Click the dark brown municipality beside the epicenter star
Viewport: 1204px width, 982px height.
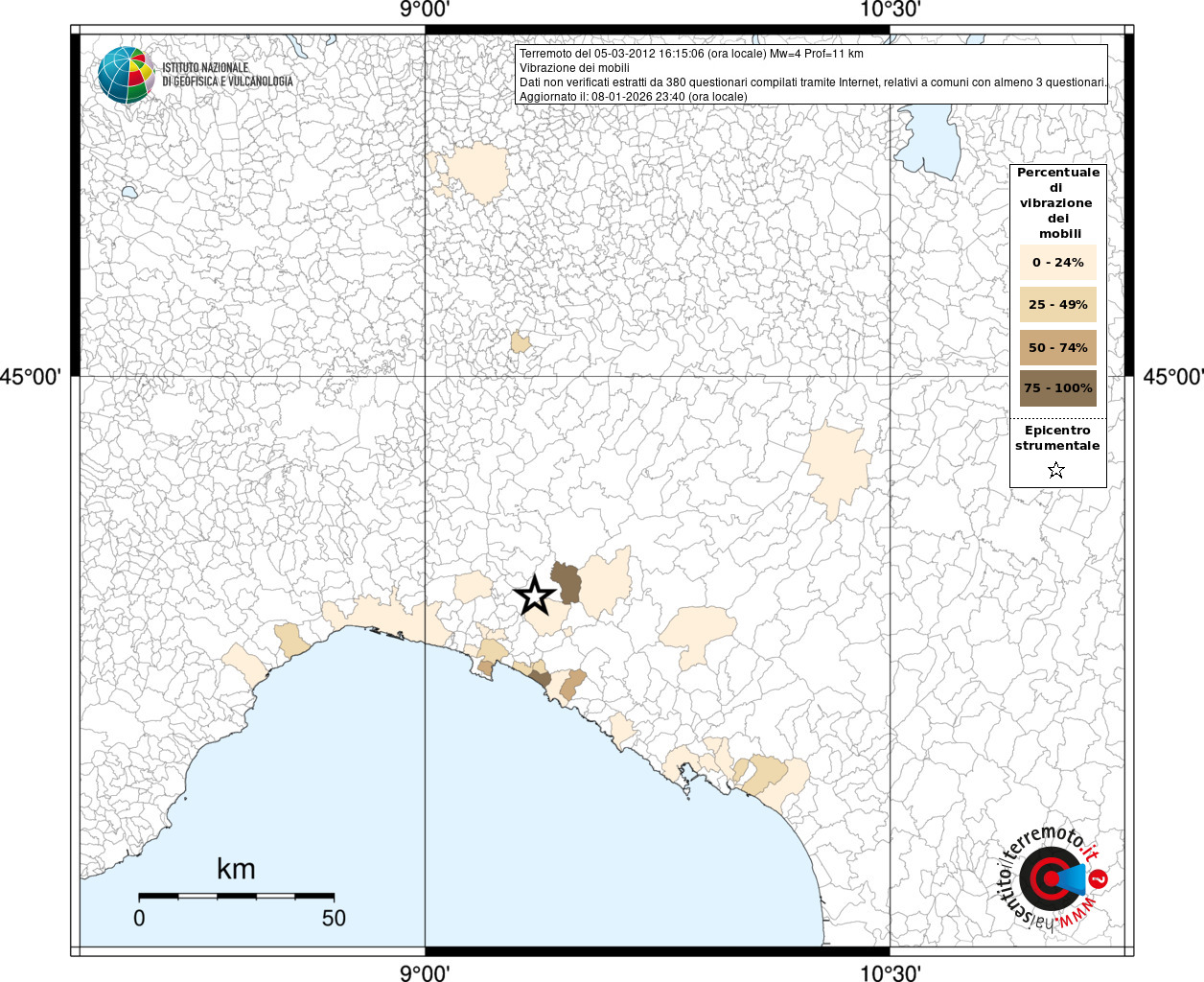pos(567,583)
